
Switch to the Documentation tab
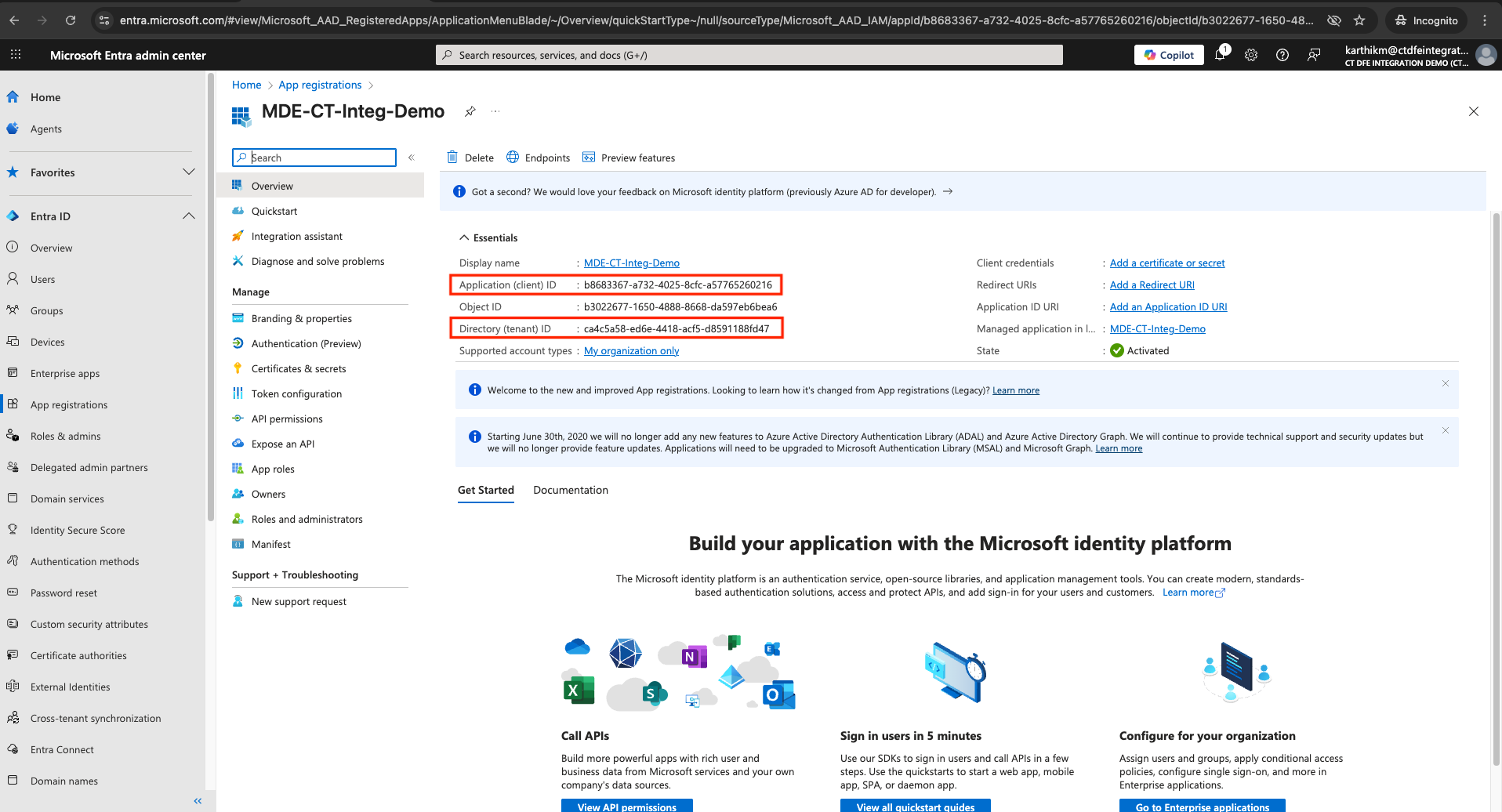570,490
